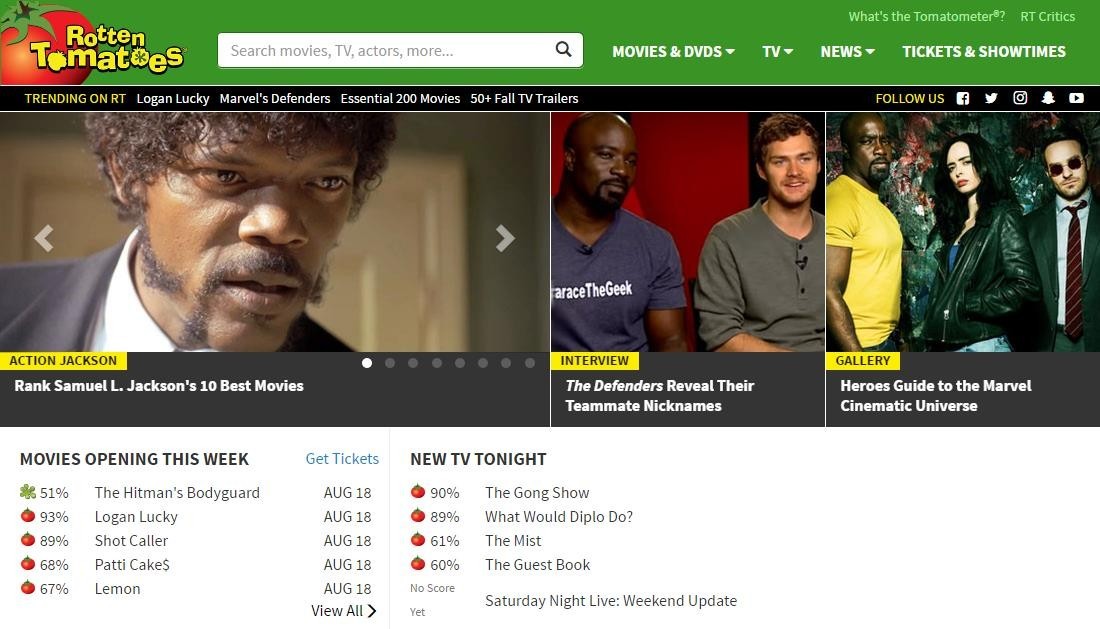Open the Marvel heroes gallery thumbnail
Image resolution: width=1100 pixels, height=629 pixels.
pos(962,232)
